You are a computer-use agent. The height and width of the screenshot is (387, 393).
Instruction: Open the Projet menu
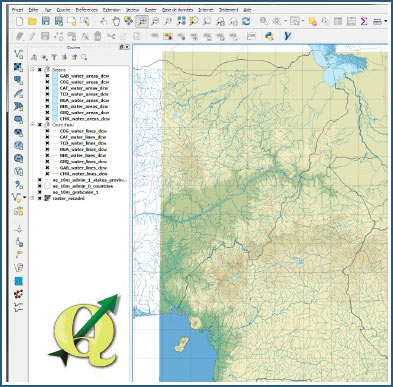point(17,10)
